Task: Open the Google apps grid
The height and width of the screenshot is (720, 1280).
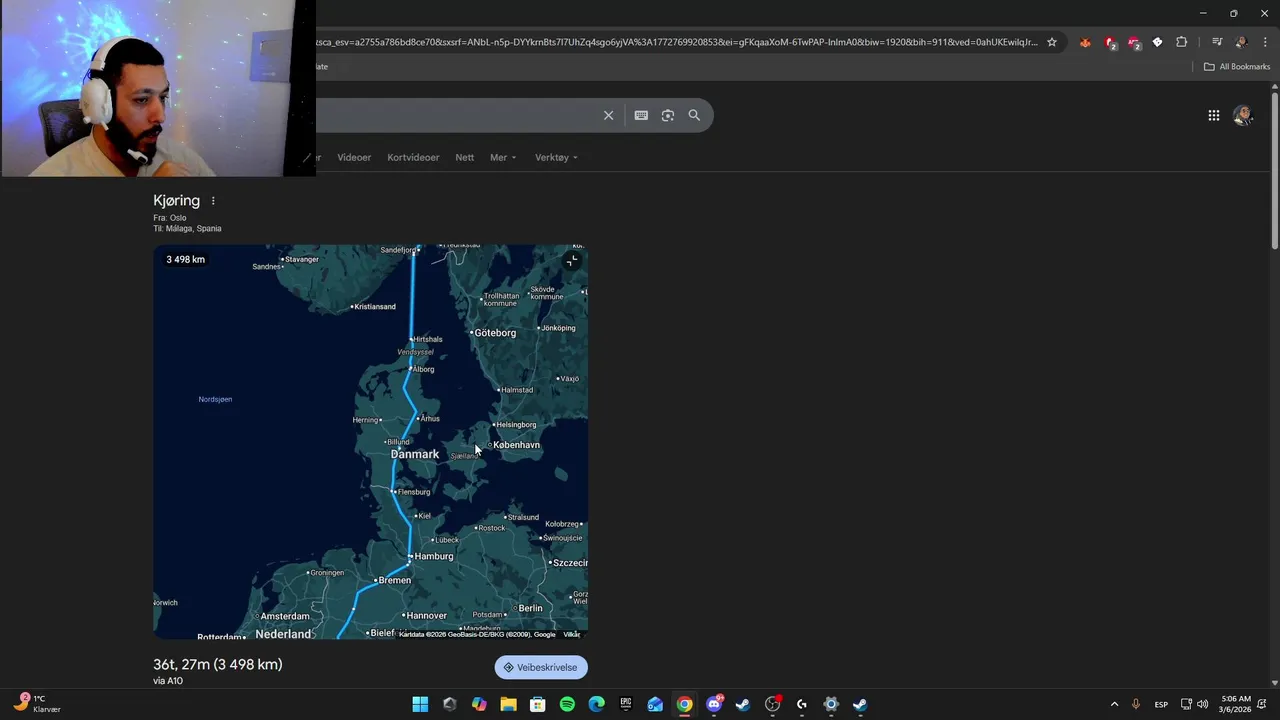Action: tap(1214, 115)
